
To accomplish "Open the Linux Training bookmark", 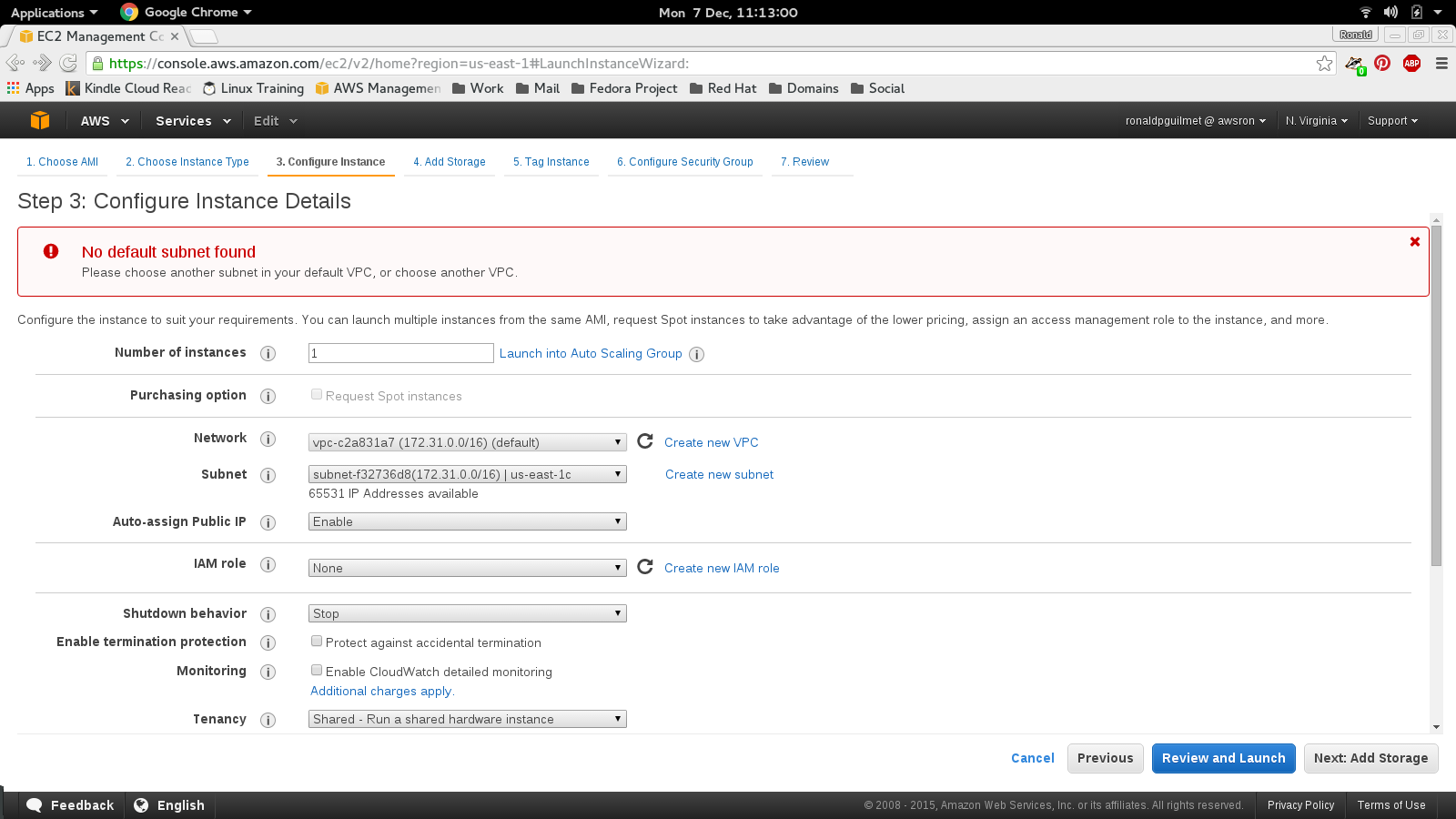I will [253, 88].
